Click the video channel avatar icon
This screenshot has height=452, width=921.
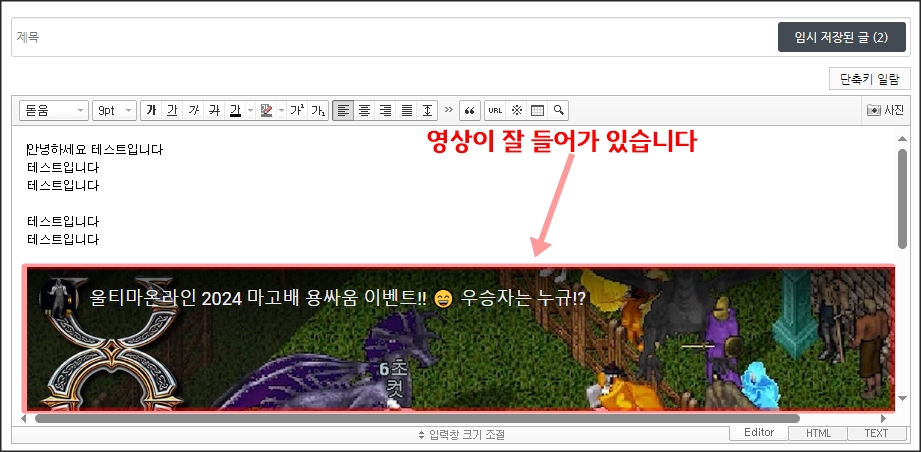58,298
